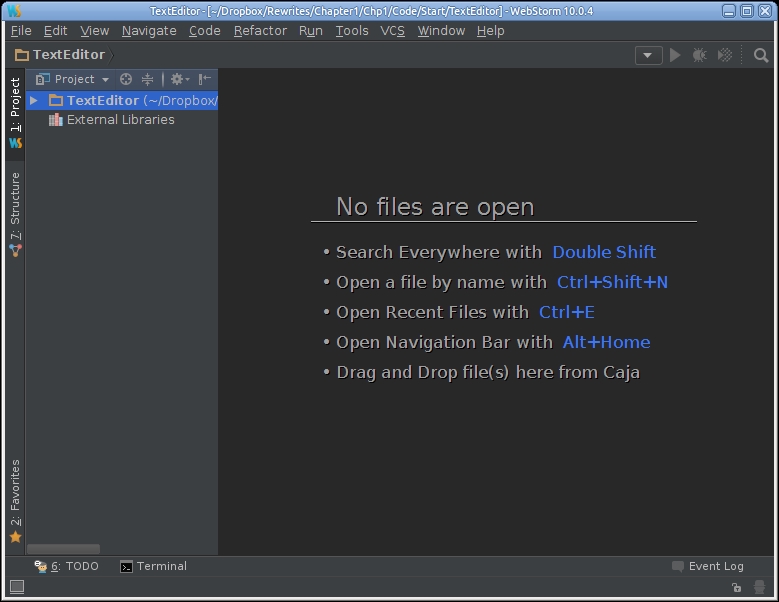The image size is (779, 602).
Task: Open the Navigate menu
Action: click(x=149, y=31)
